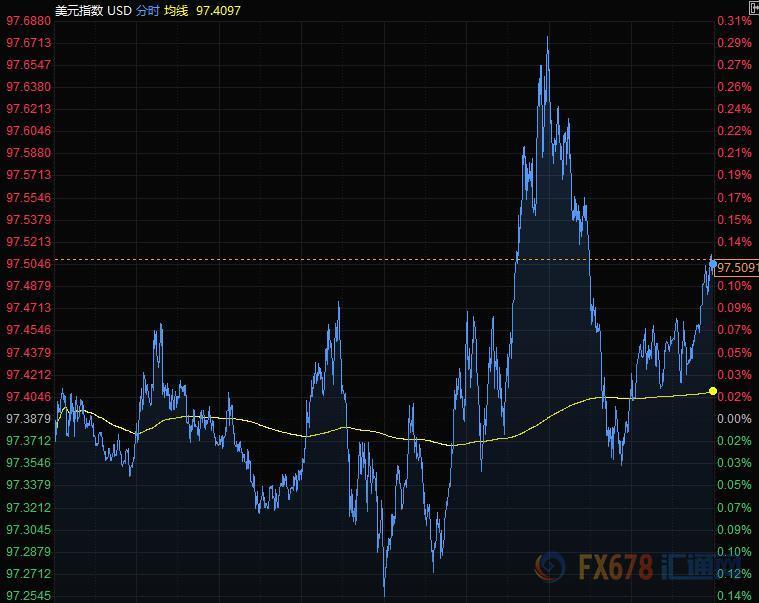This screenshot has width=759, height=603.
Task: Select the yellow endpoint dot on average line
Action: (x=713, y=390)
